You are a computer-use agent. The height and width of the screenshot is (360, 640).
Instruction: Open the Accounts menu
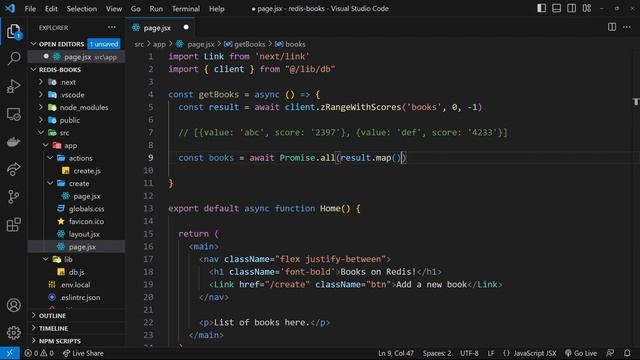(x=13, y=305)
